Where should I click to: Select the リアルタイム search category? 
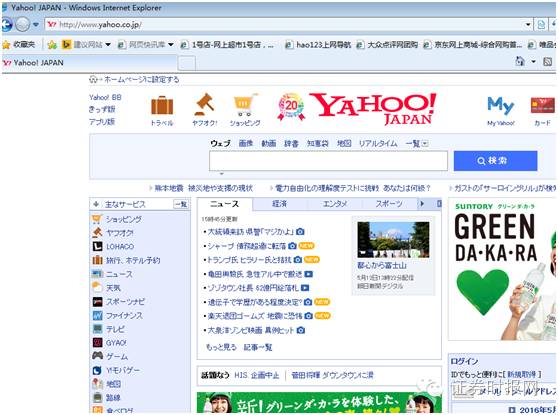pyautogui.click(x=378, y=143)
